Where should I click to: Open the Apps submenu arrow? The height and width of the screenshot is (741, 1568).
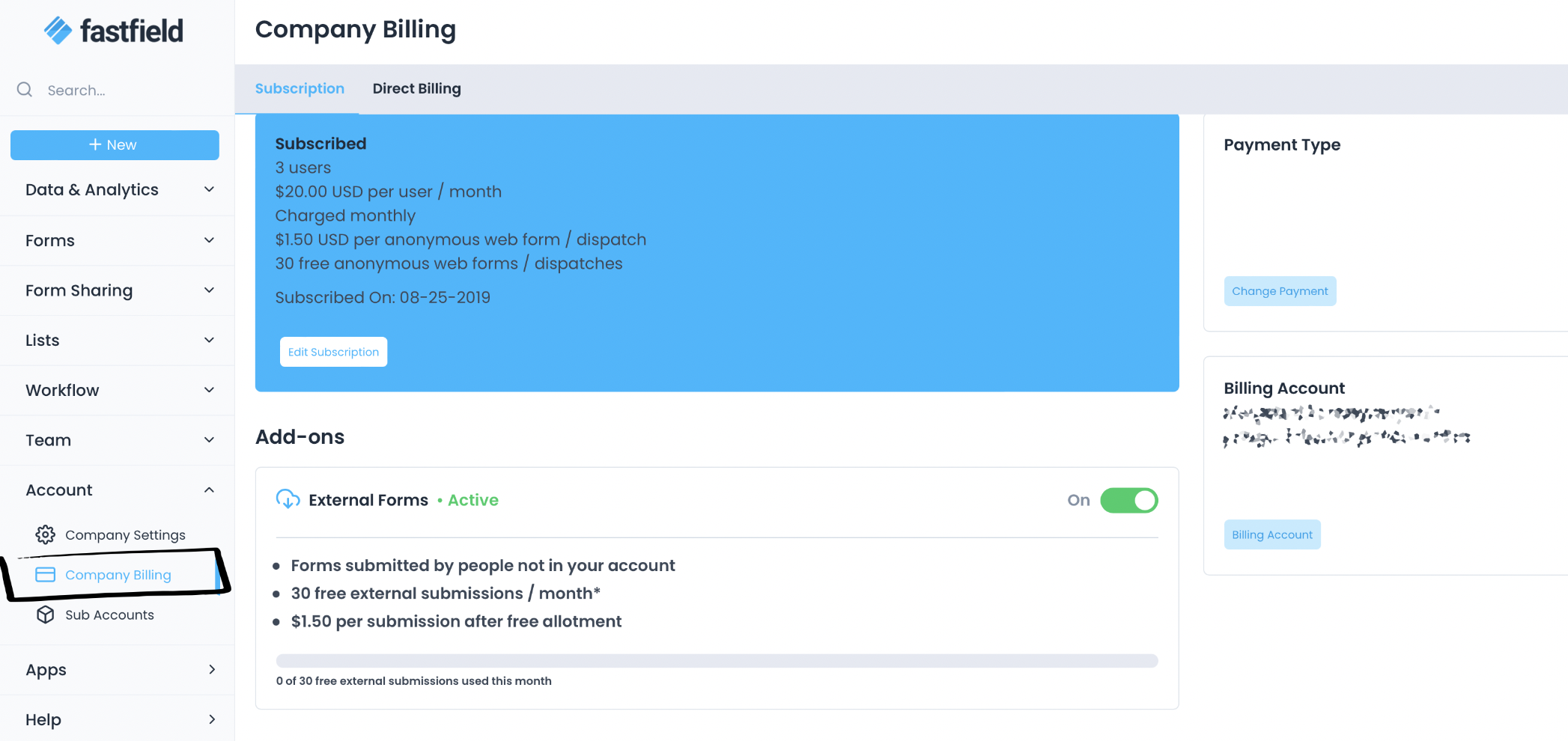212,670
